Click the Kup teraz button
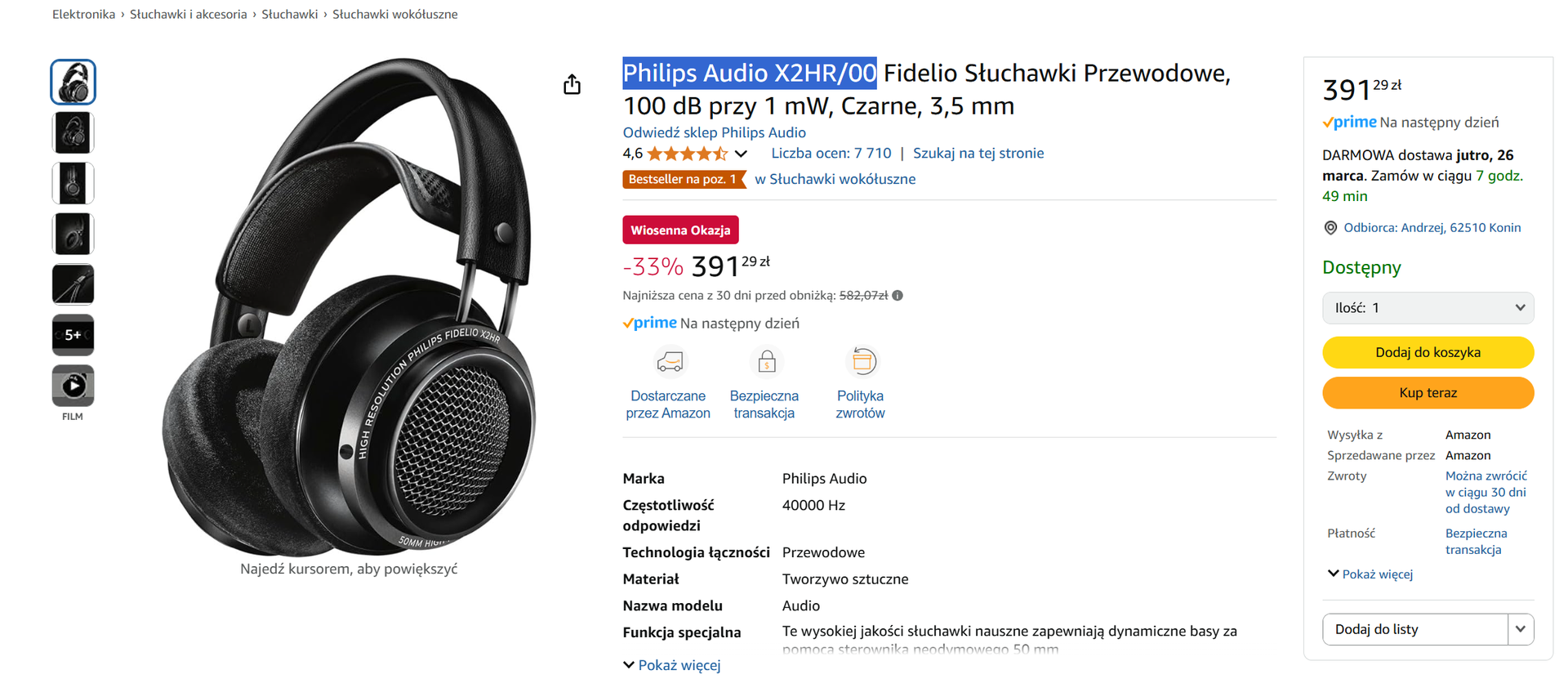The image size is (1568, 679). (1428, 392)
